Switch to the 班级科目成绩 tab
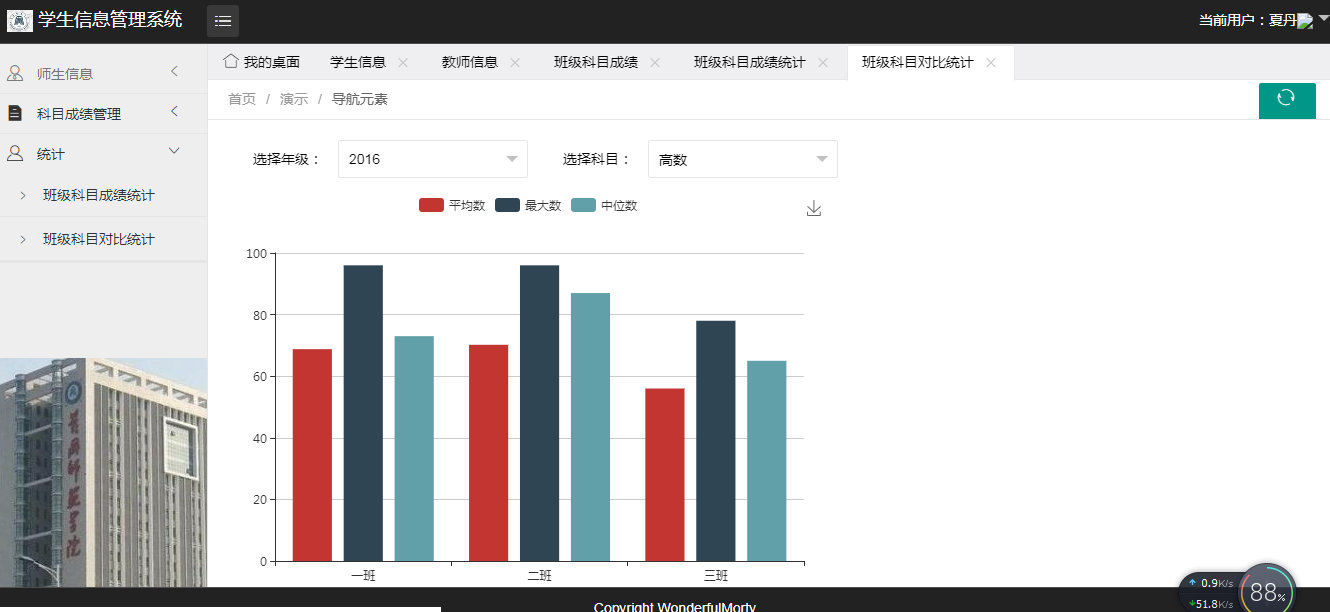Viewport: 1330px width, 612px height. coord(596,62)
